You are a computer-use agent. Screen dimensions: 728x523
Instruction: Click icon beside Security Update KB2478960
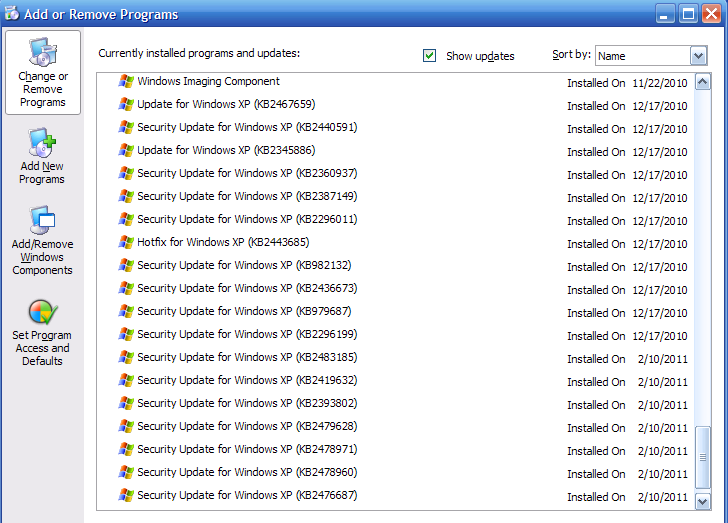(x=126, y=472)
